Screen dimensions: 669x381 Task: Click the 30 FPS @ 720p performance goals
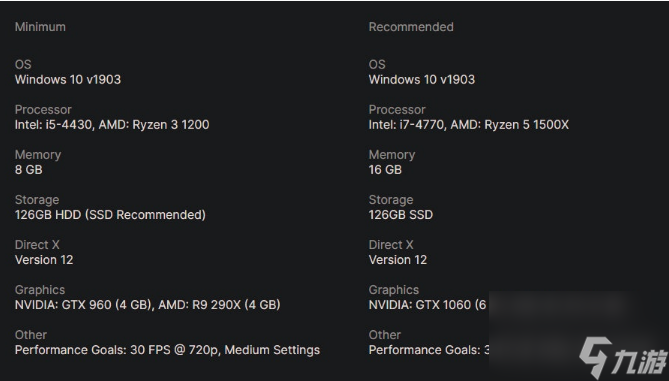pos(167,350)
